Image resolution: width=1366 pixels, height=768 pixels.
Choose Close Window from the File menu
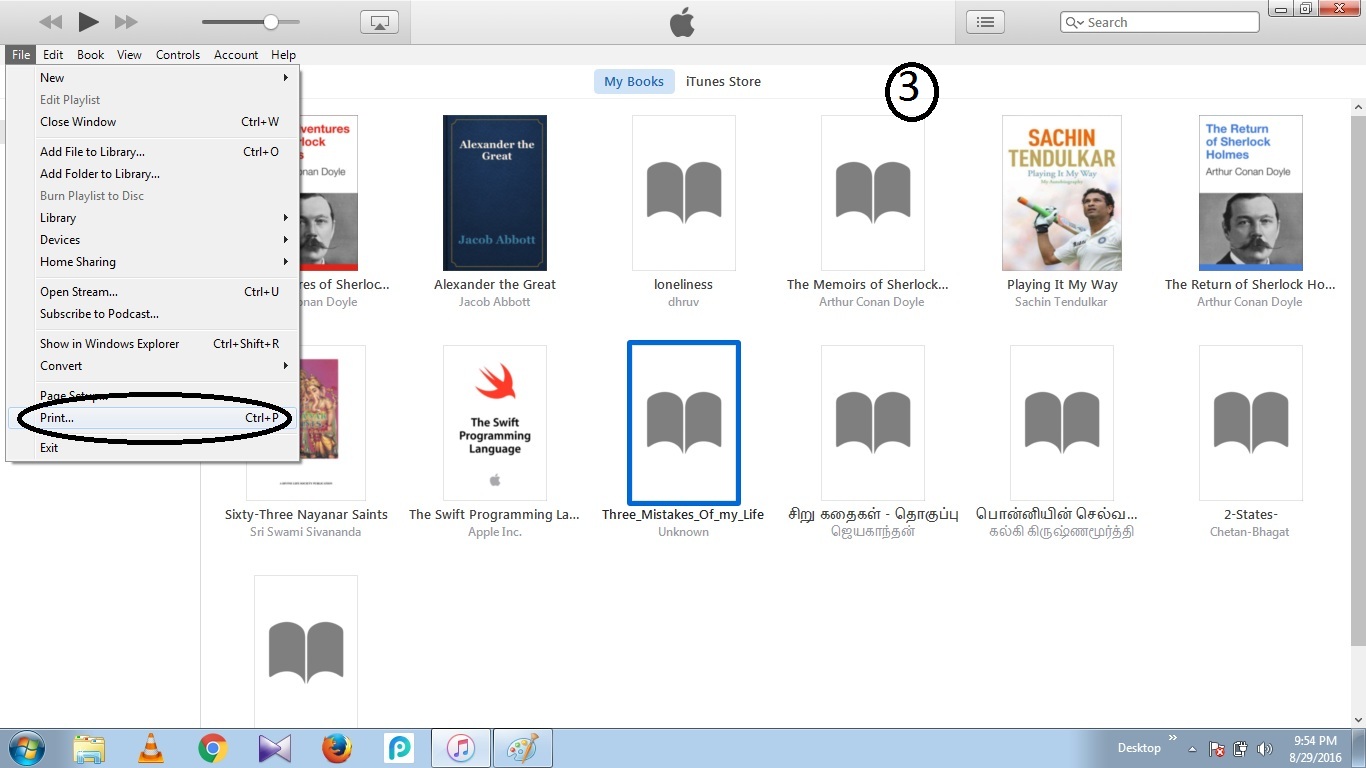point(152,122)
